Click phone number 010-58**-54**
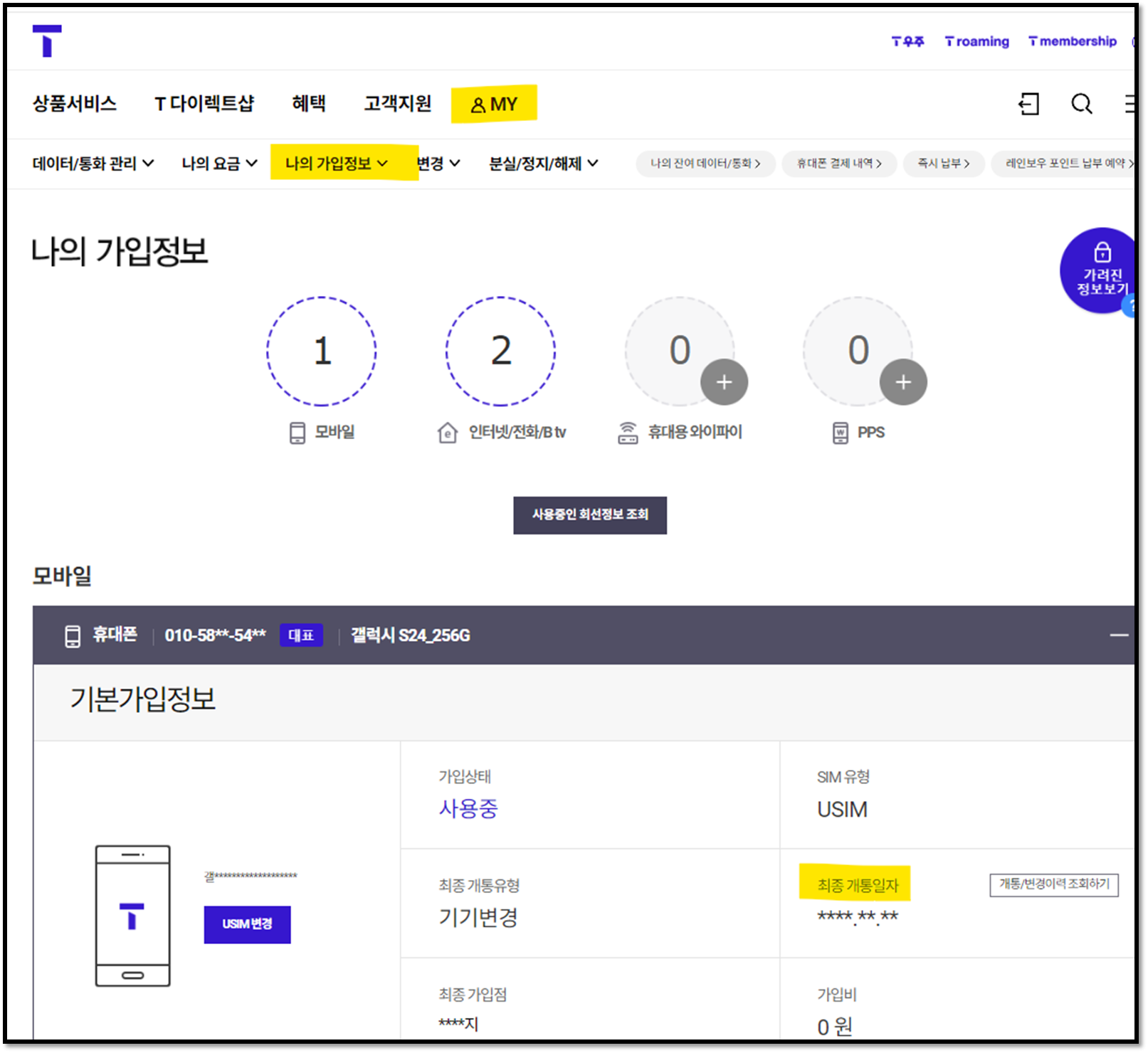1148x1053 pixels. (216, 635)
